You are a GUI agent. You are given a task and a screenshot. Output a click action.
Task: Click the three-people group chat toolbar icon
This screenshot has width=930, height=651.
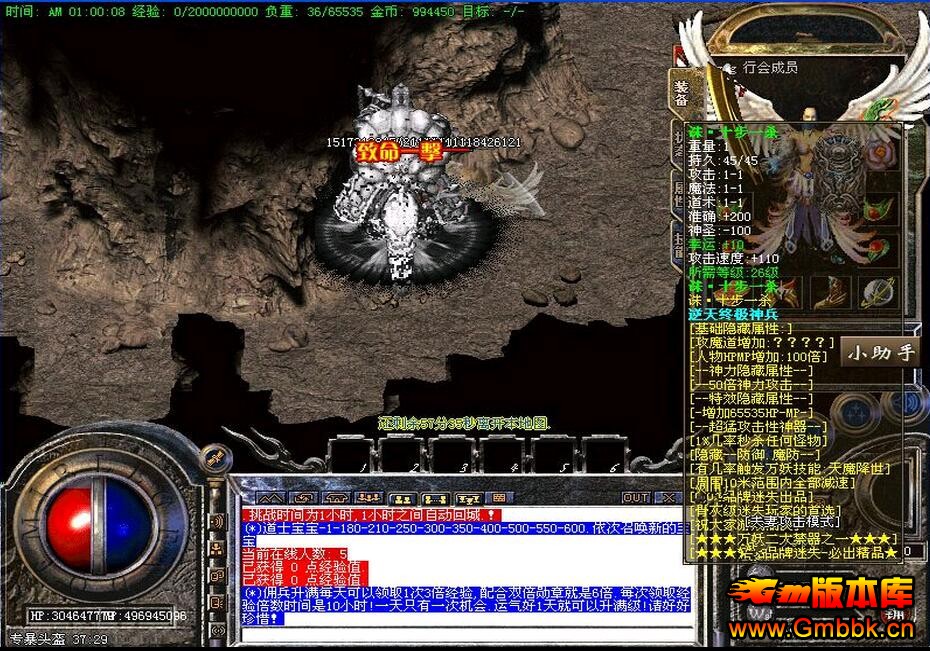[x=369, y=497]
